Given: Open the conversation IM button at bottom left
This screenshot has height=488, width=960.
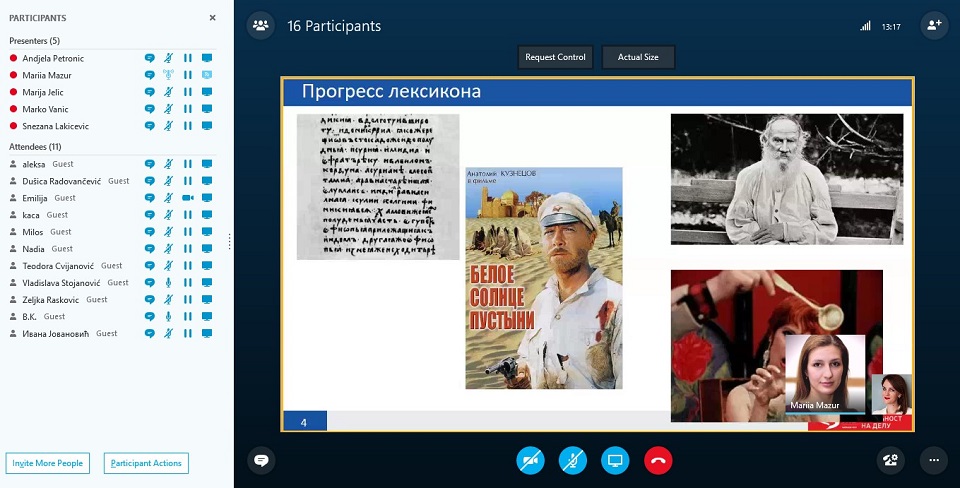Looking at the screenshot, I should tap(261, 460).
